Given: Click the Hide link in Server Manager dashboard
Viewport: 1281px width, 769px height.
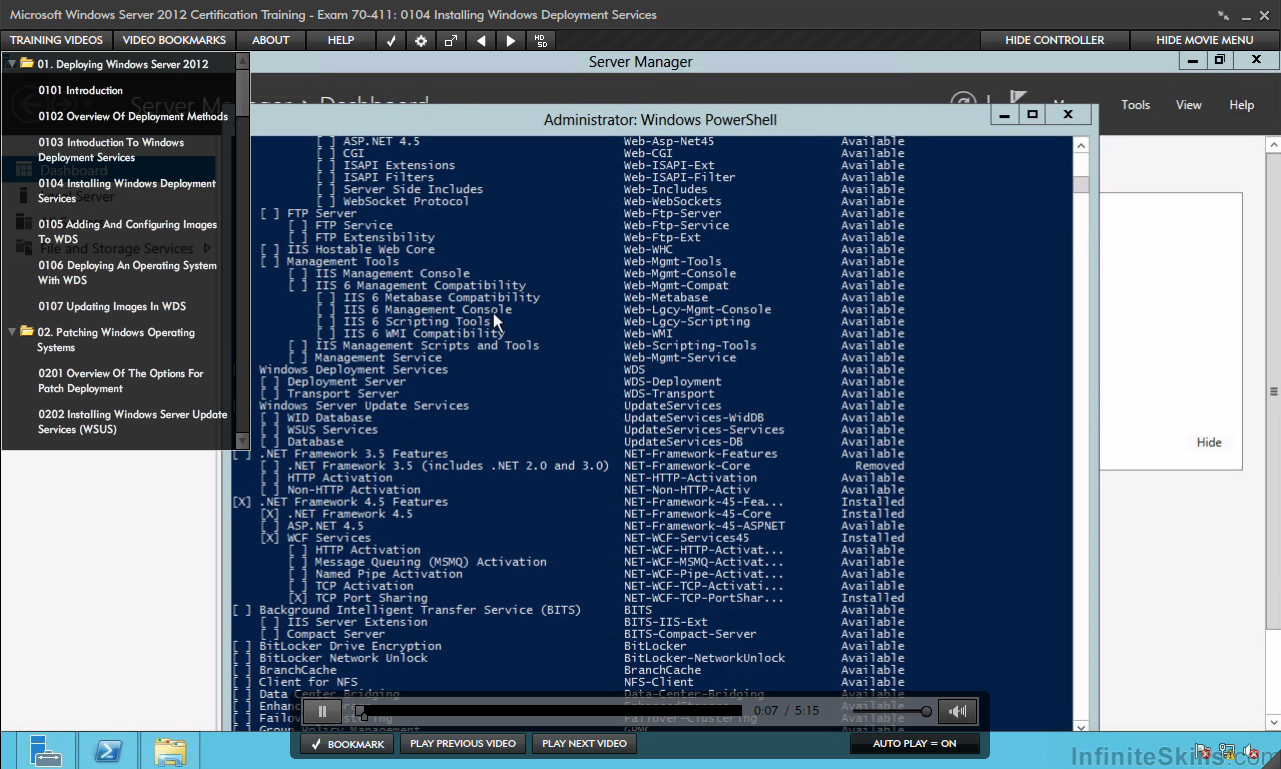Looking at the screenshot, I should 1209,442.
